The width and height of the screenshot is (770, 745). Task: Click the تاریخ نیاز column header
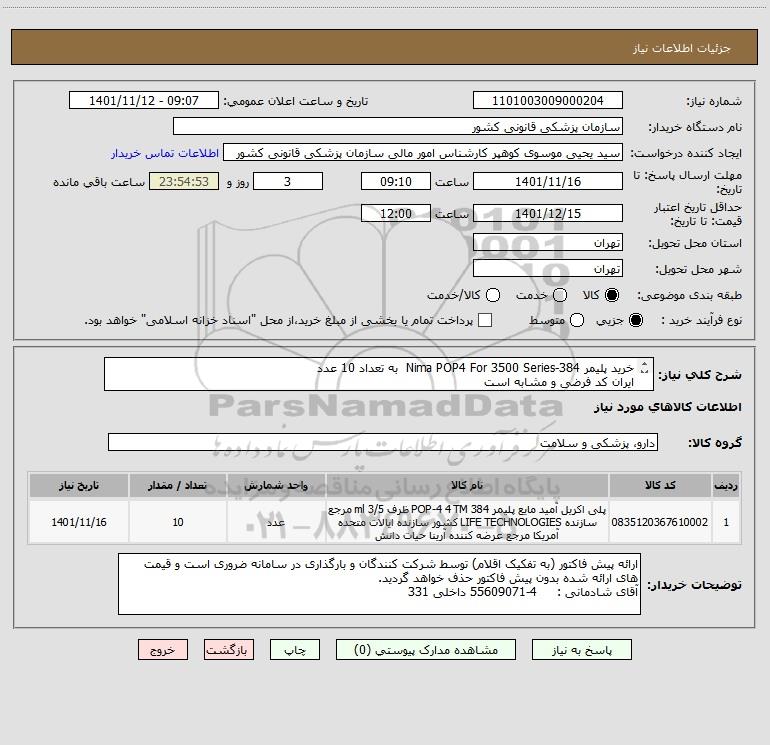79,485
